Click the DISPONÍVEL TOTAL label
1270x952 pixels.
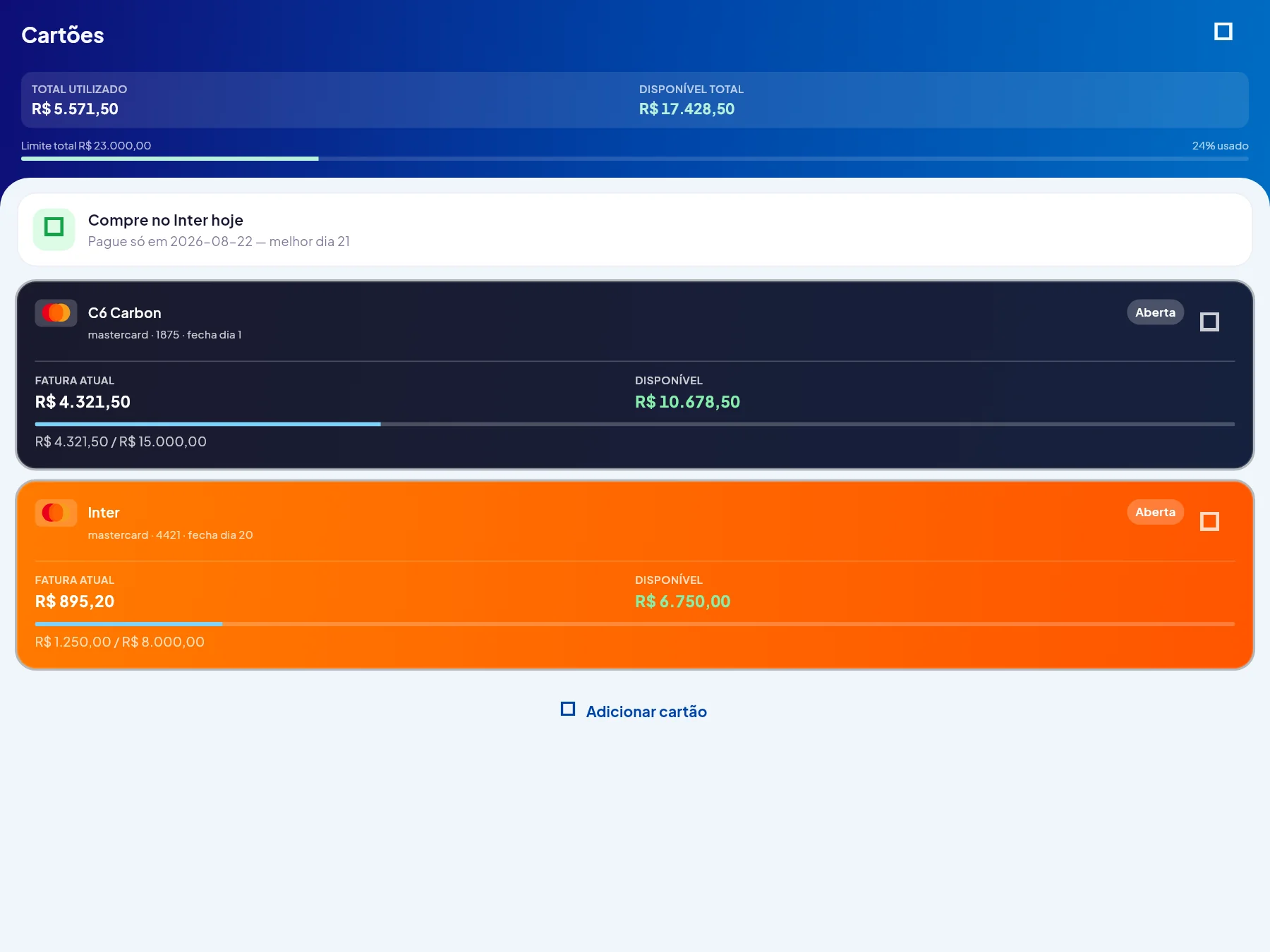(691, 90)
